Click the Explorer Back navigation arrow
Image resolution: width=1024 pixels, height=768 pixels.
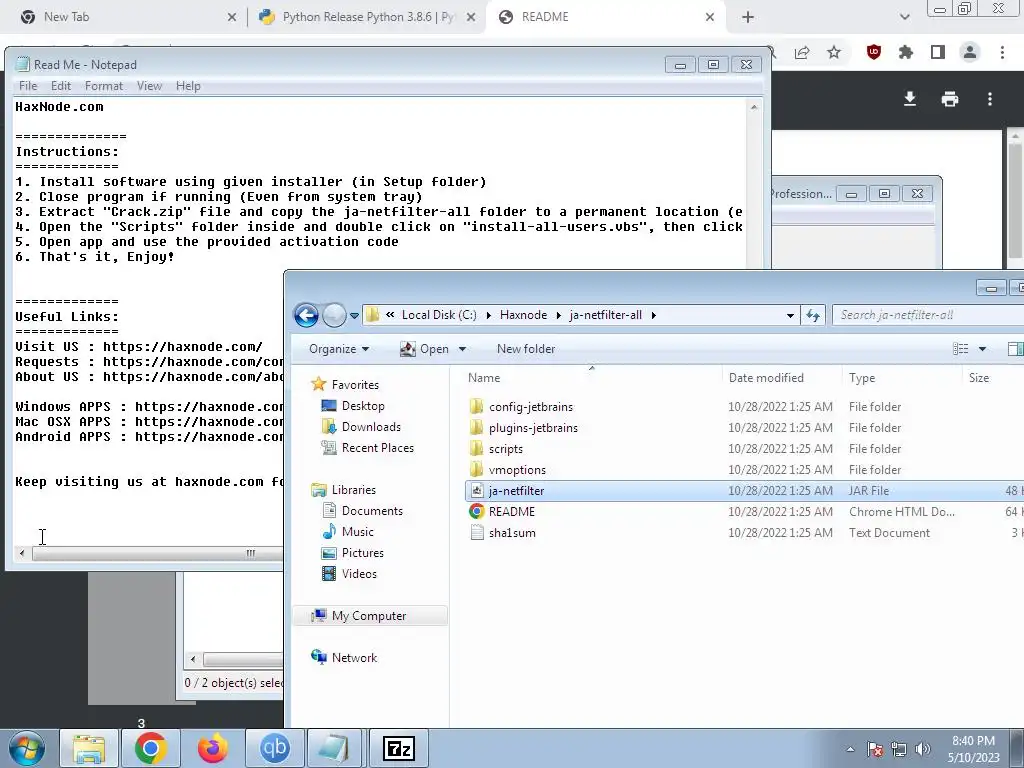pos(306,315)
